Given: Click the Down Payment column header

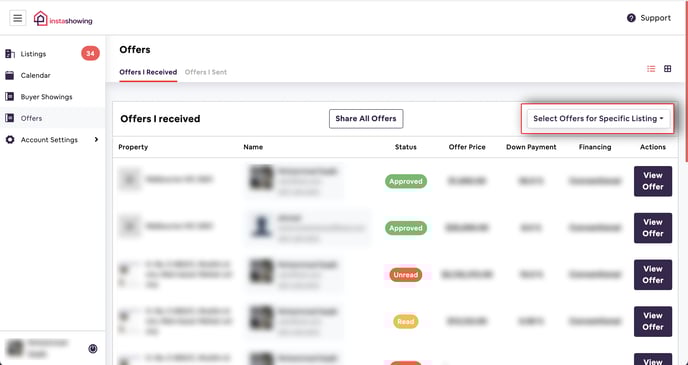Looking at the screenshot, I should point(531,147).
